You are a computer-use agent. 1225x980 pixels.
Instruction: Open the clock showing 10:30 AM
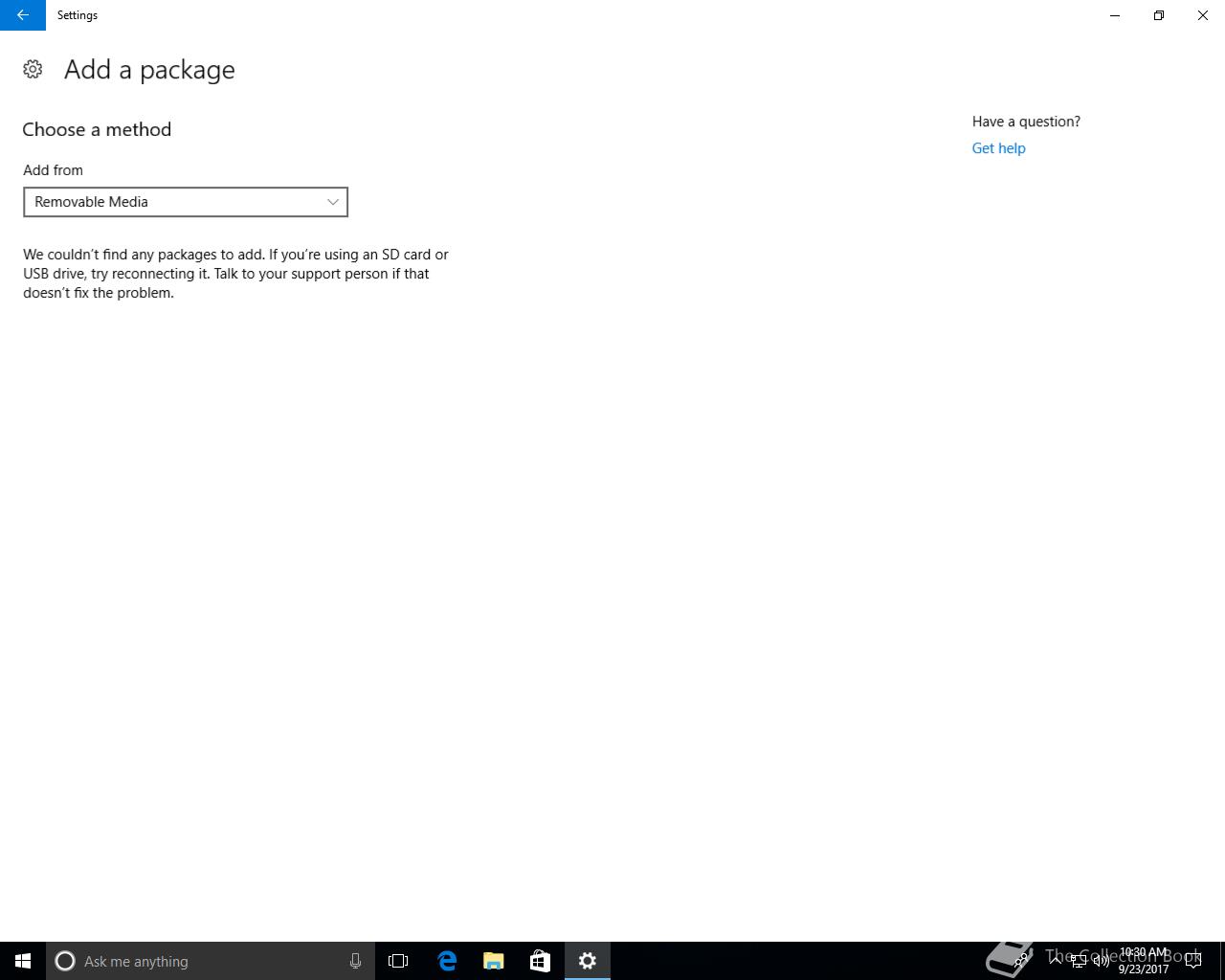coord(1144,961)
